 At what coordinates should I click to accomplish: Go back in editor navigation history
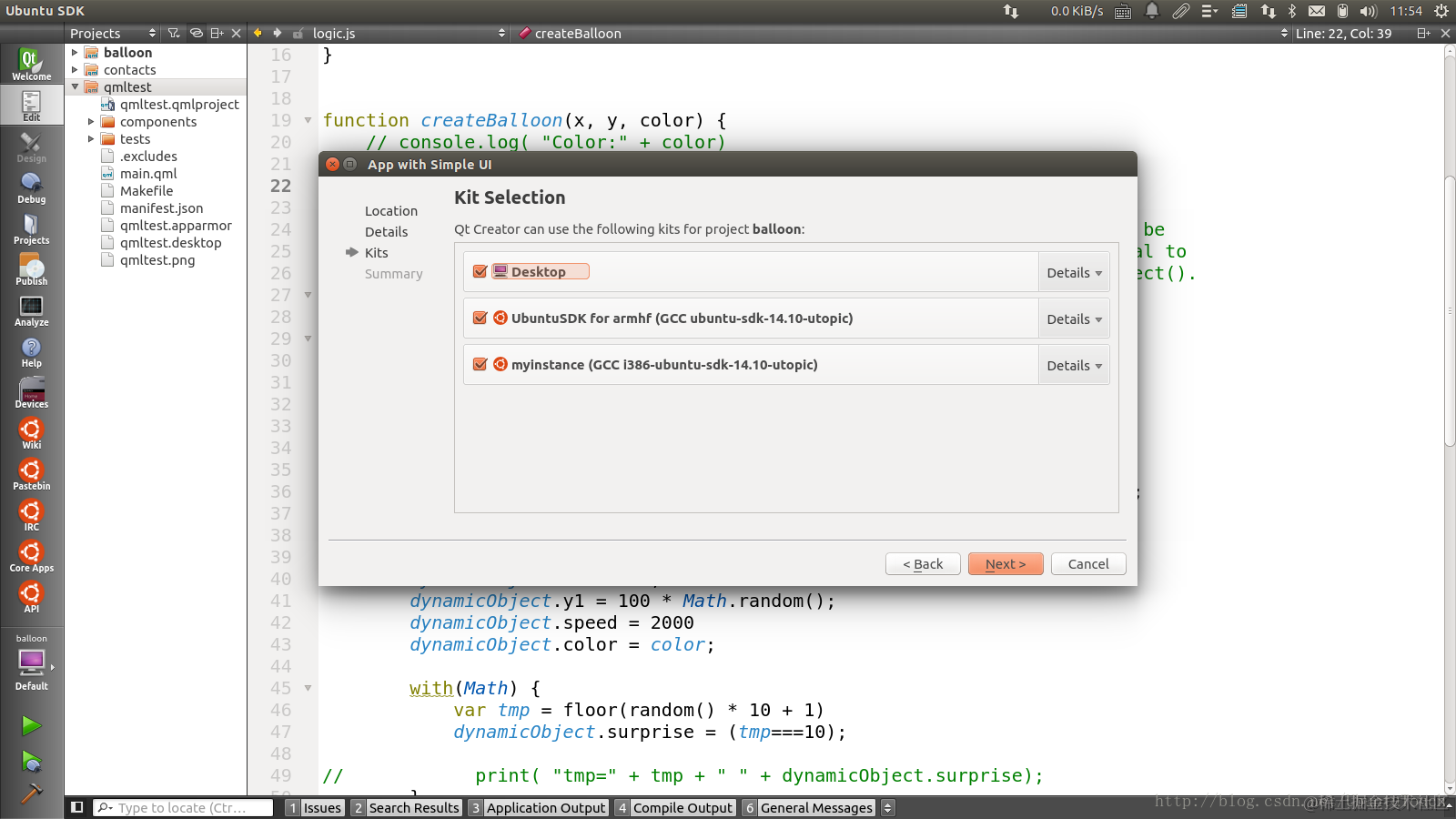[258, 33]
